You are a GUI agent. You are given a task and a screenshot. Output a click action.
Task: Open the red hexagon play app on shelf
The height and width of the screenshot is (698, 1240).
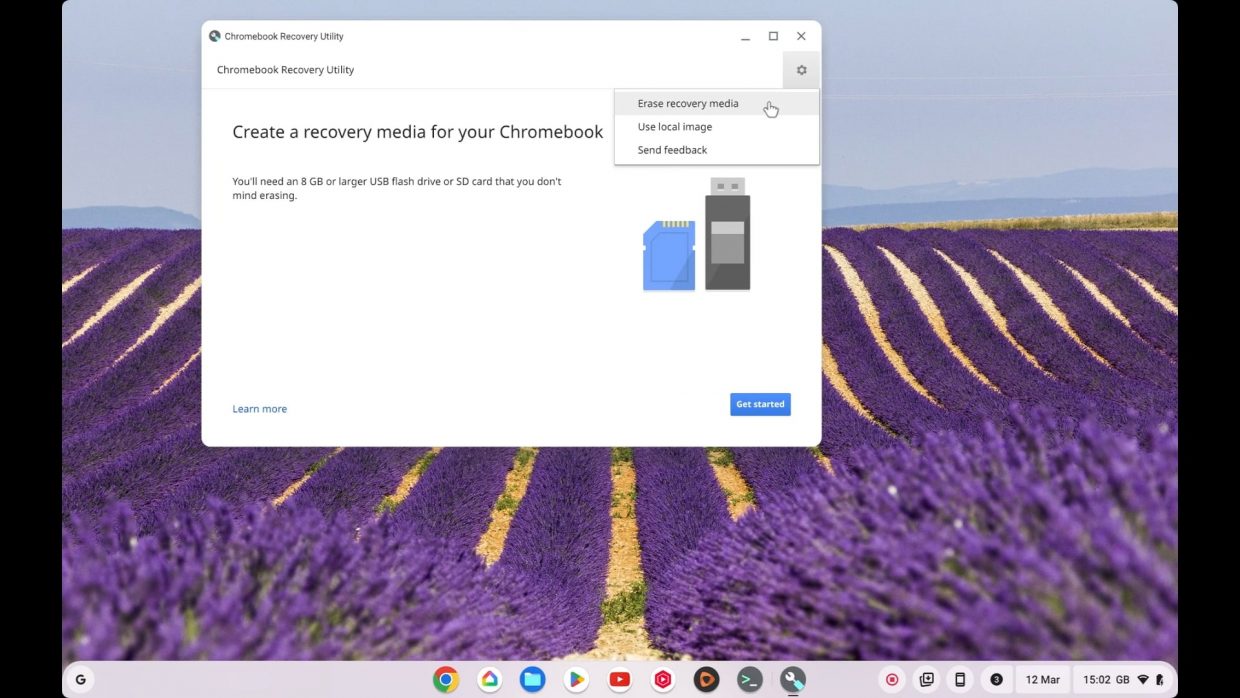coord(662,680)
